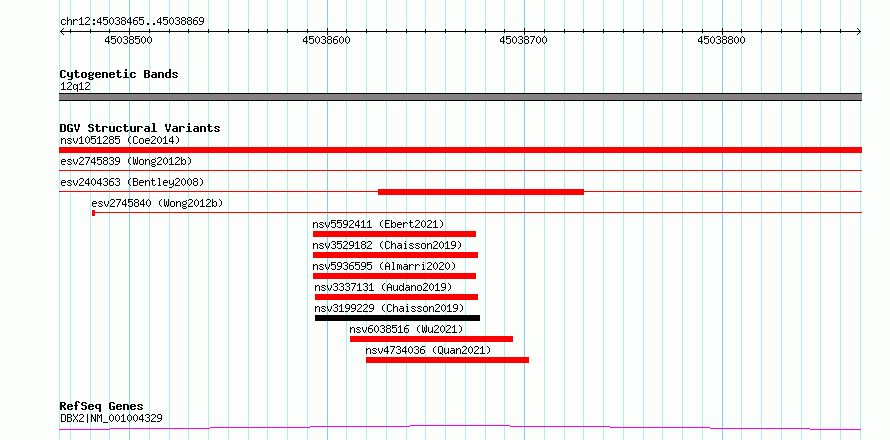The width and height of the screenshot is (890, 440).
Task: Open variant label nsv3529182 (Chaisson2019)
Action: [x=387, y=245]
